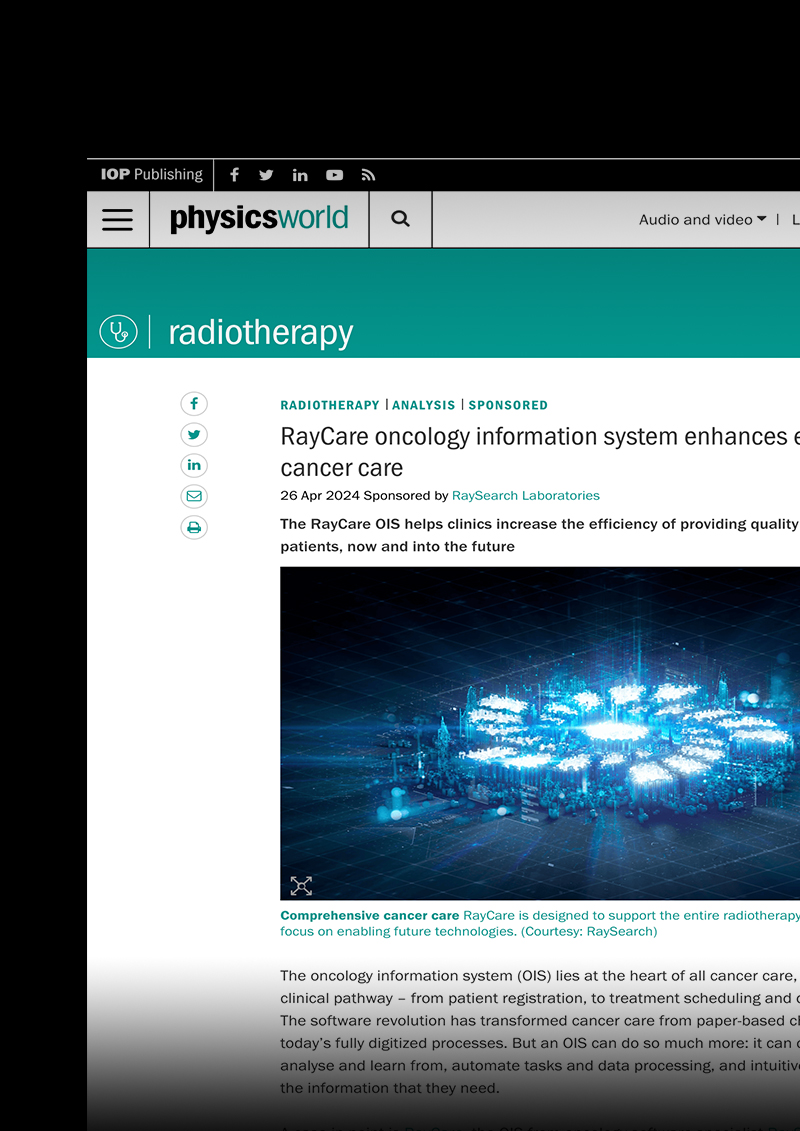The image size is (800, 1131).
Task: Select the RADIOTHERAPY category tag
Action: coord(330,405)
